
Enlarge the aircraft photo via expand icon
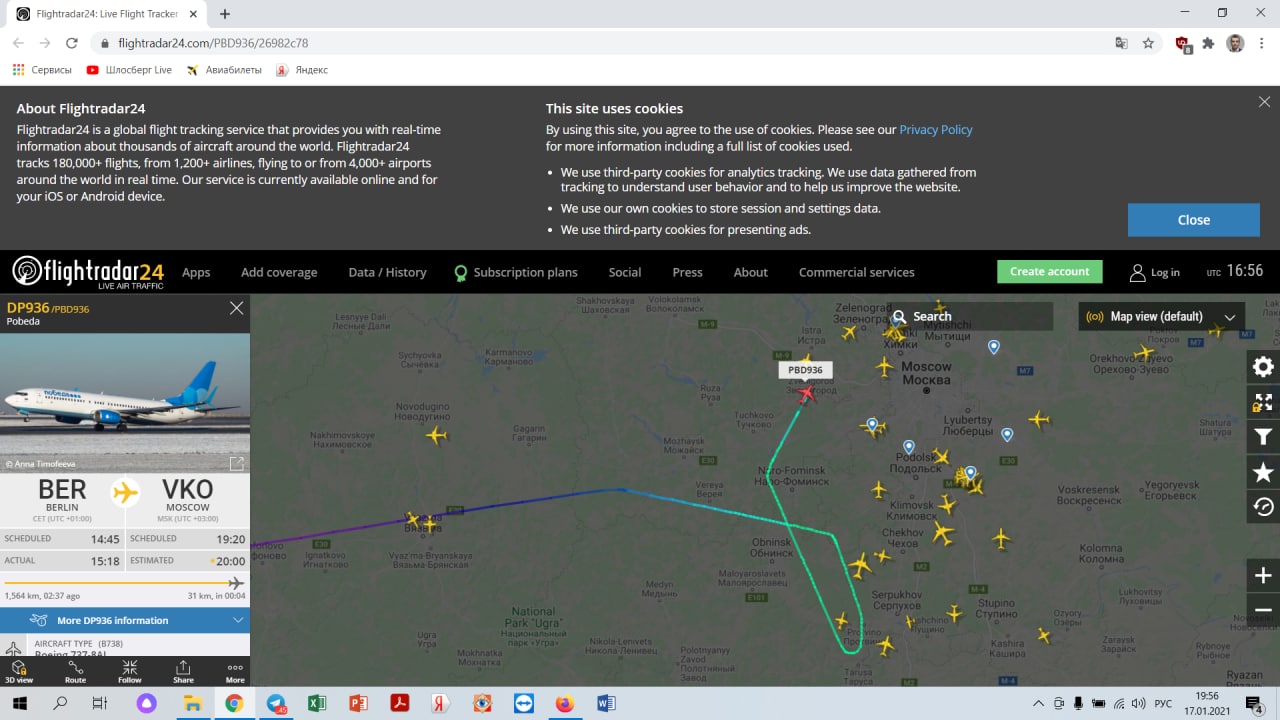237,463
